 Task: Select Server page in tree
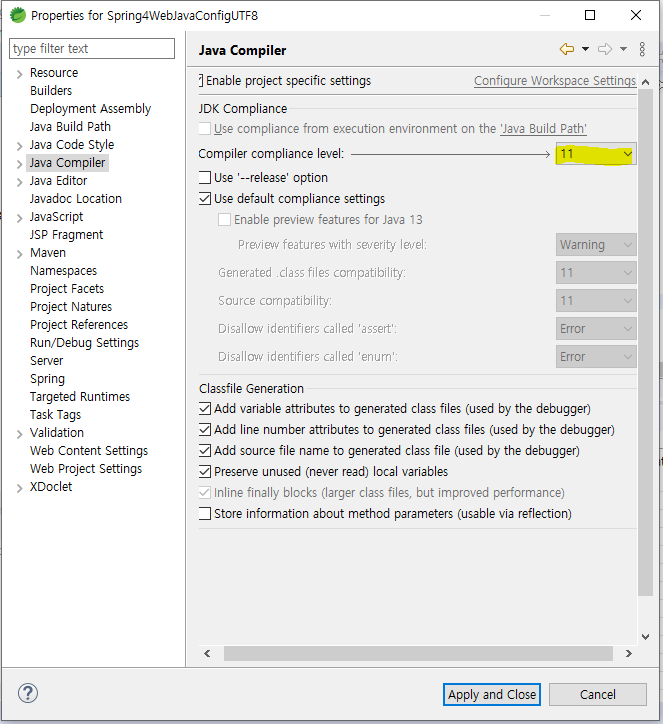coord(47,361)
